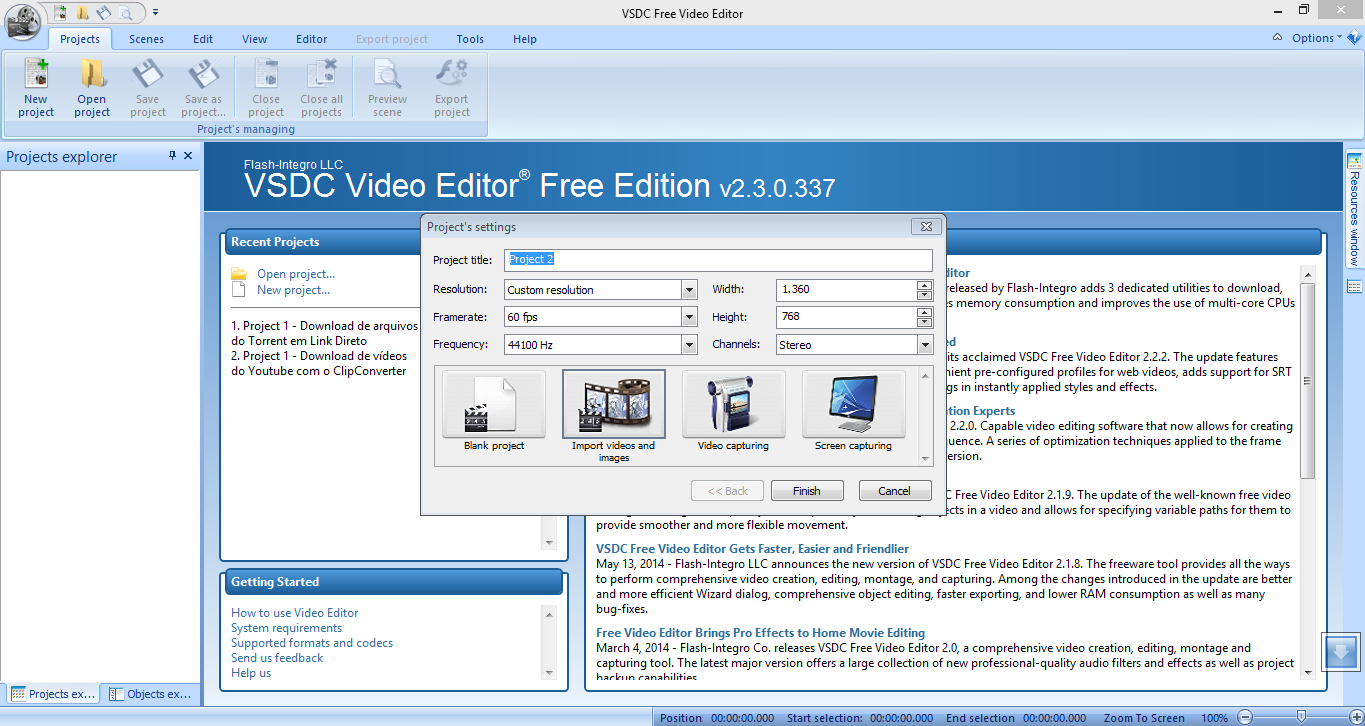Open the Tools ribbon tab
This screenshot has width=1365, height=726.
[x=470, y=39]
